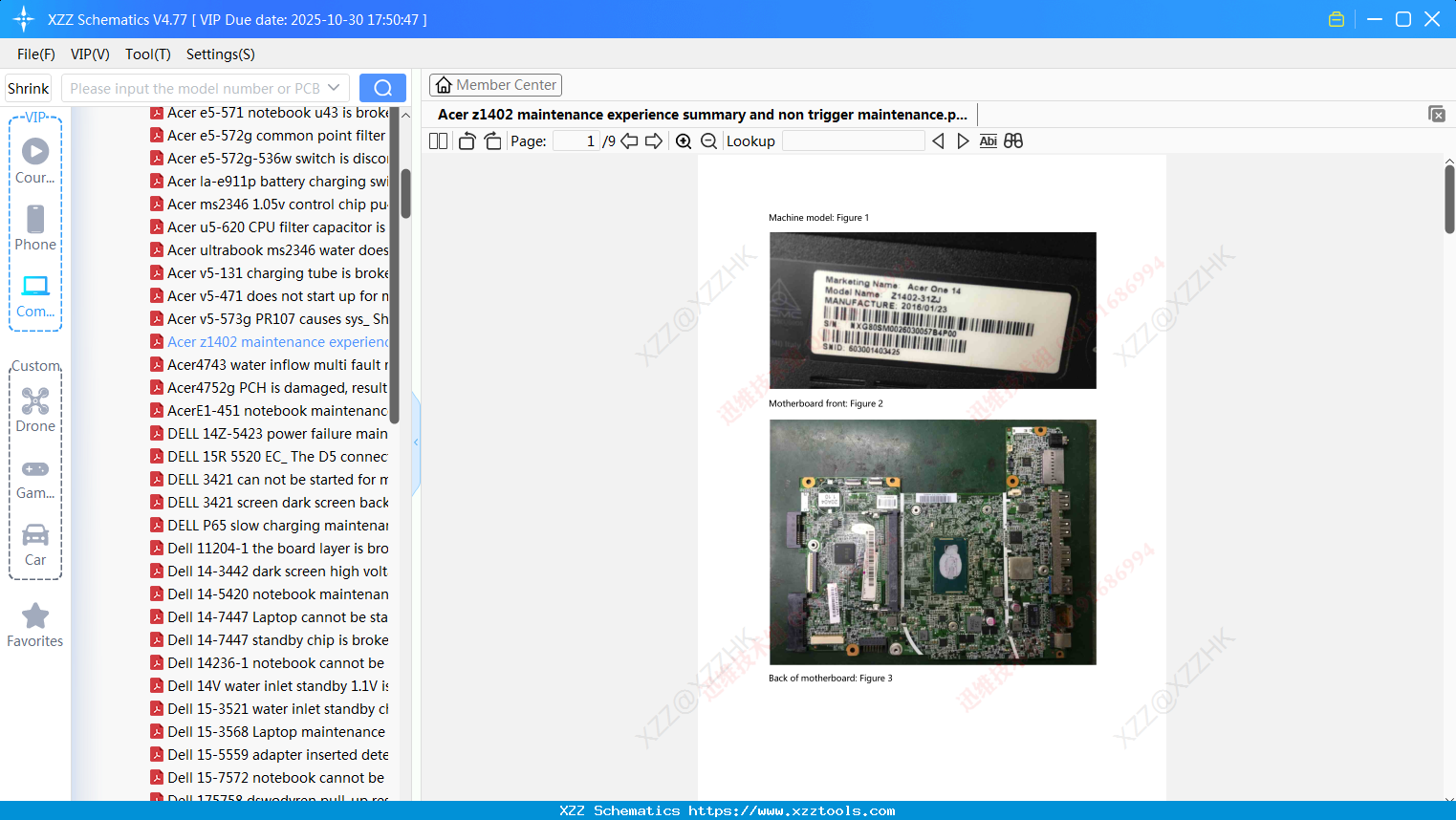Open 'Acer ms2346 1.05v control chip' PDF

click(x=270, y=205)
